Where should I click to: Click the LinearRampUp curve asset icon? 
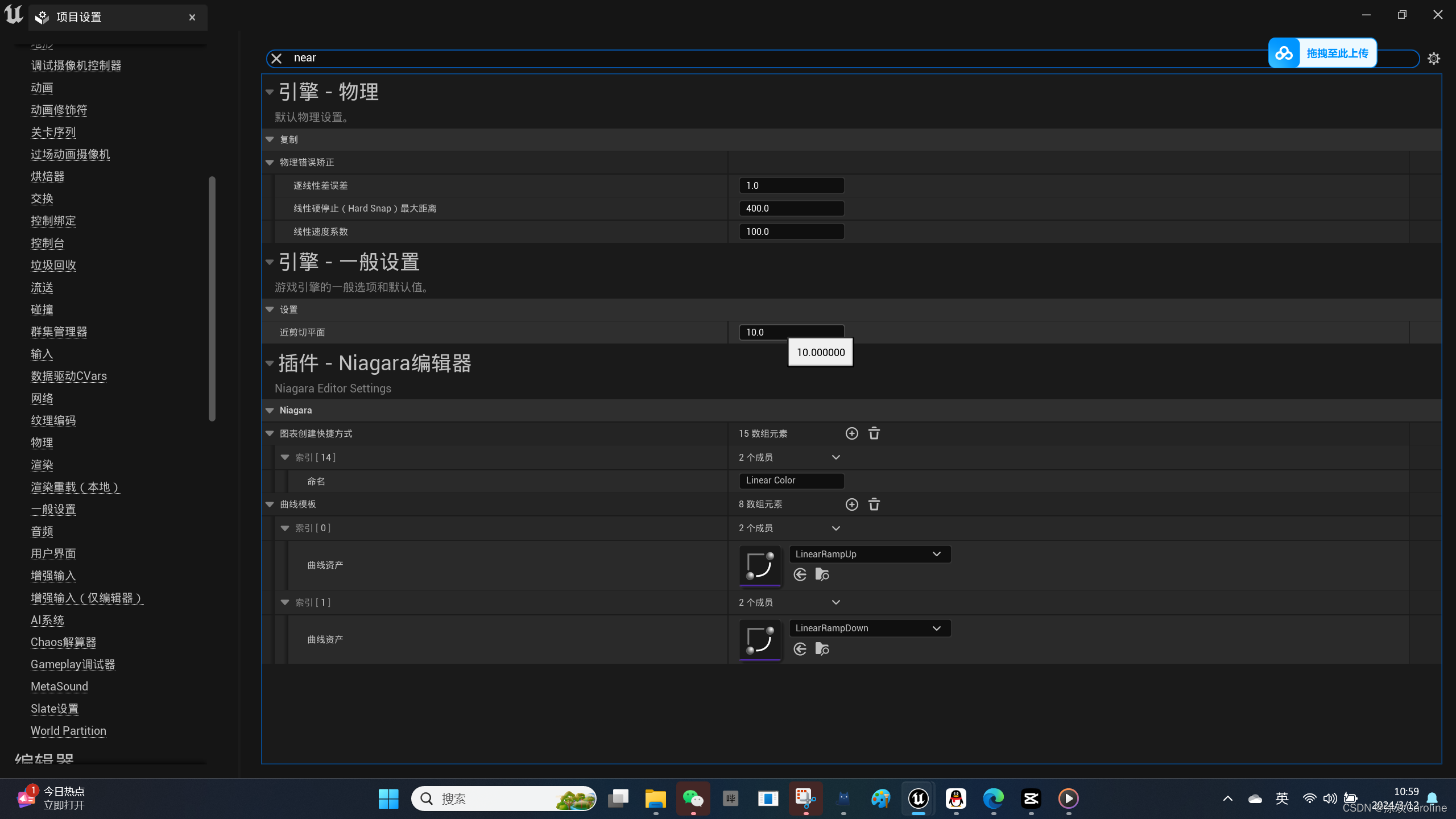(760, 564)
